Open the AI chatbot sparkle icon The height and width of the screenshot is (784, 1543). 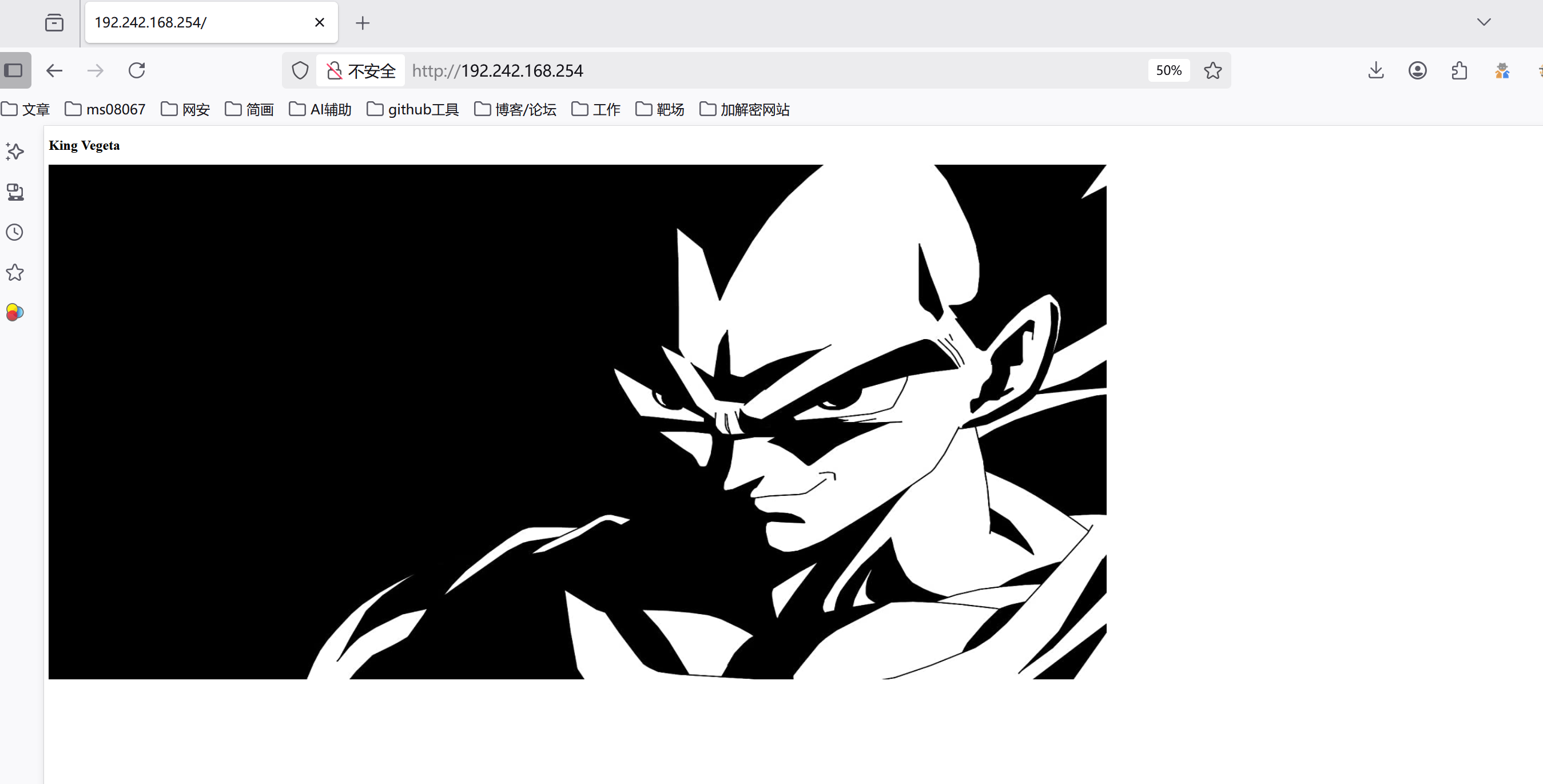coord(15,152)
